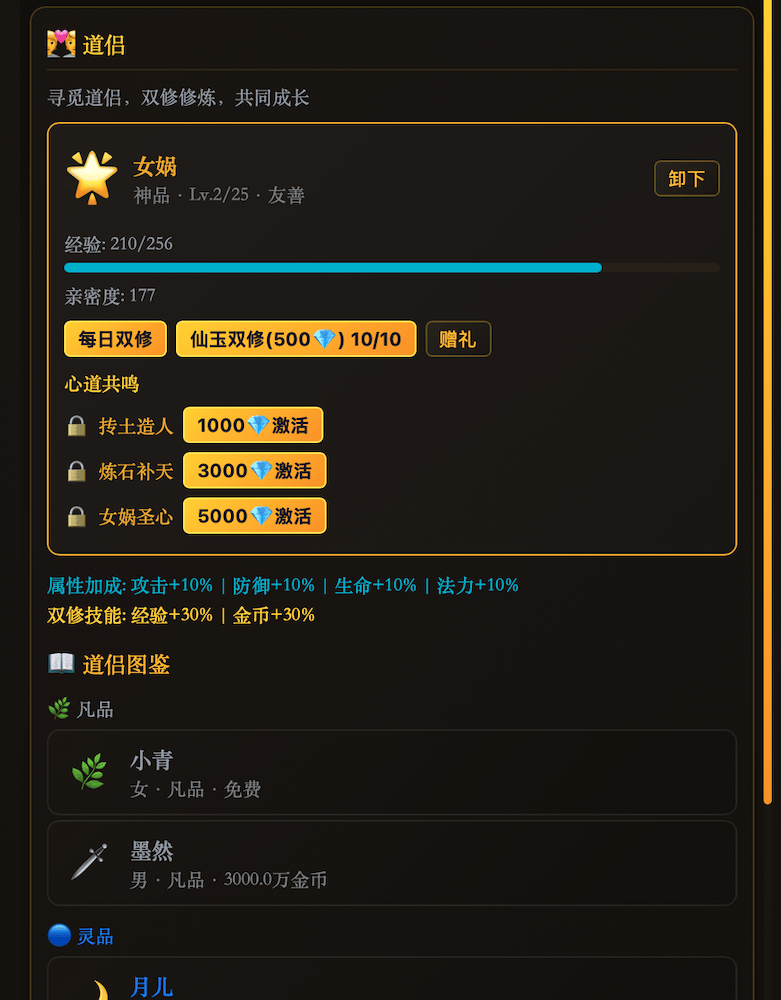781x1000 pixels.
Task: Select the 小青 companion card
Action: click(x=392, y=772)
